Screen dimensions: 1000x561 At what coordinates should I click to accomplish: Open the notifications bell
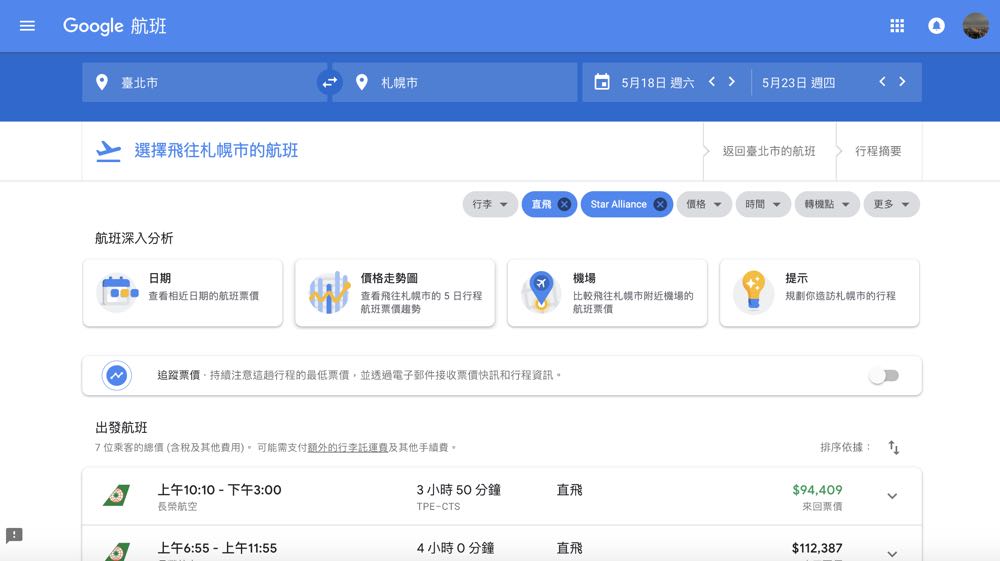point(936,26)
